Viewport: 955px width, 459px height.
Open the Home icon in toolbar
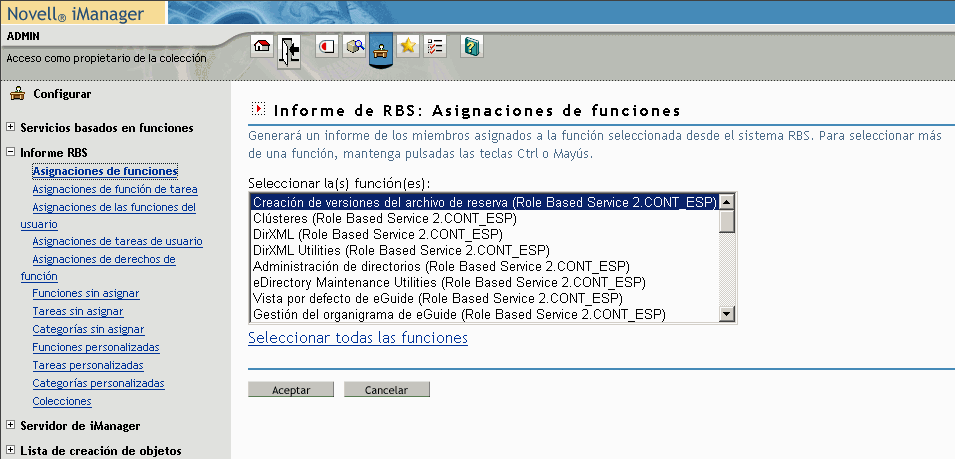click(x=263, y=46)
